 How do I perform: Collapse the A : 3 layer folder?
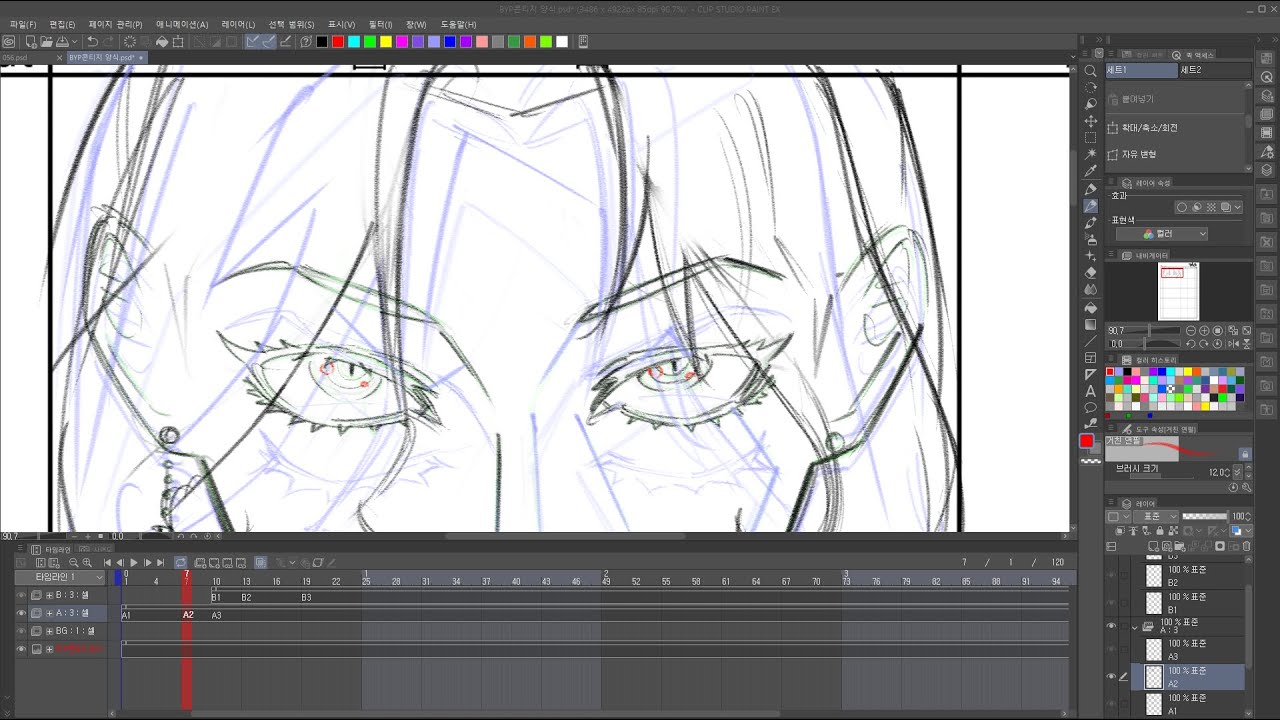(1135, 627)
